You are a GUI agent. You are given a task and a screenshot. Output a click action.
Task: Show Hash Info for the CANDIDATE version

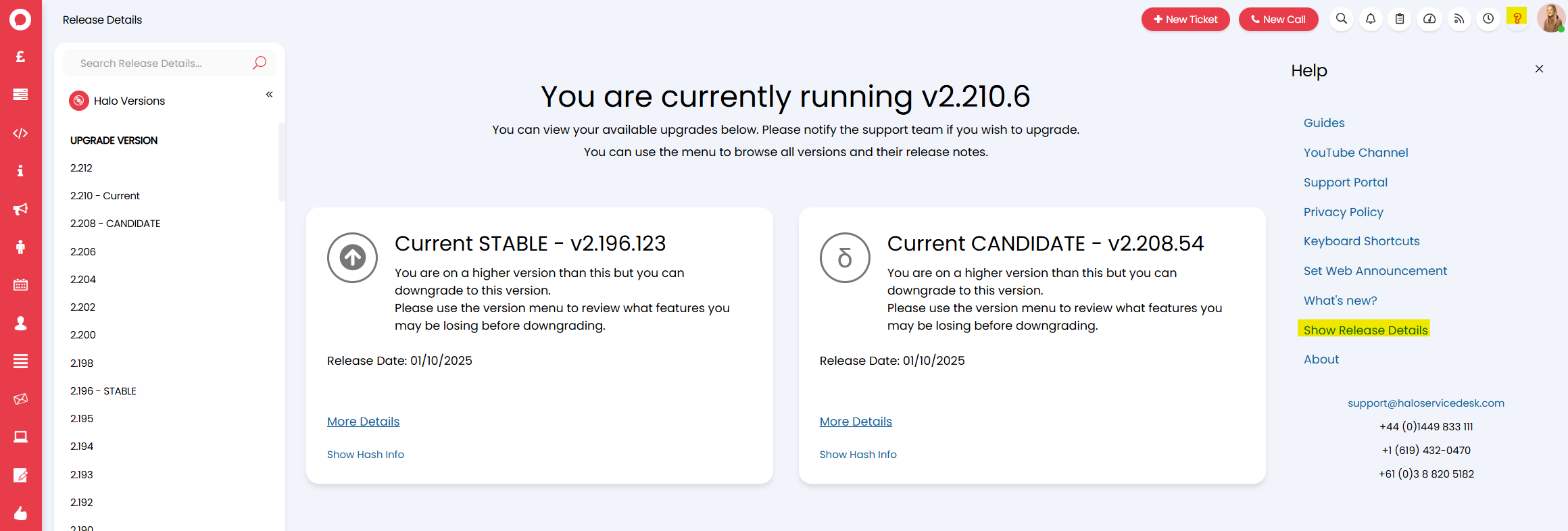coord(858,455)
